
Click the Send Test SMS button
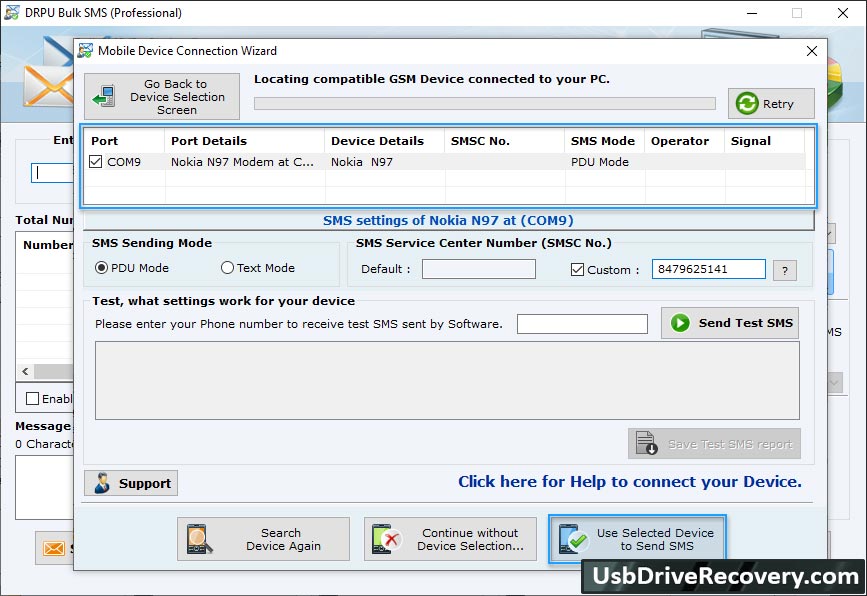tap(730, 323)
